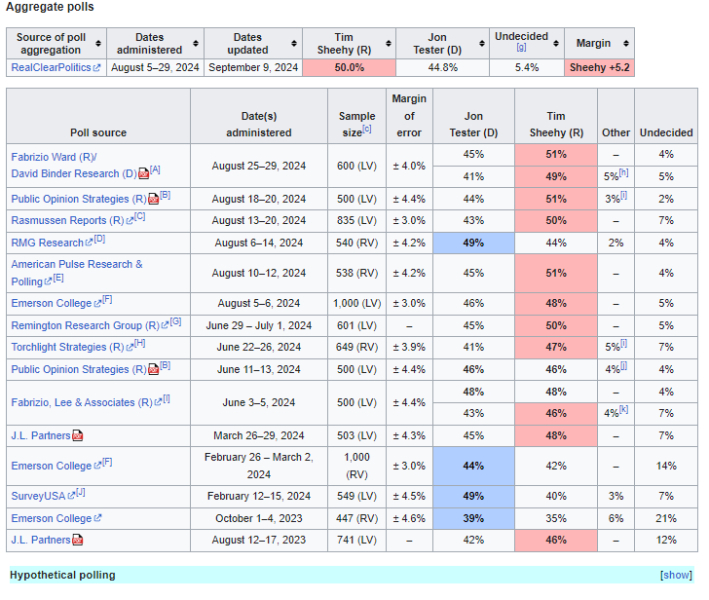Select August 5–29, 2024 aggregate dates
The height and width of the screenshot is (600, 709).
point(155,67)
